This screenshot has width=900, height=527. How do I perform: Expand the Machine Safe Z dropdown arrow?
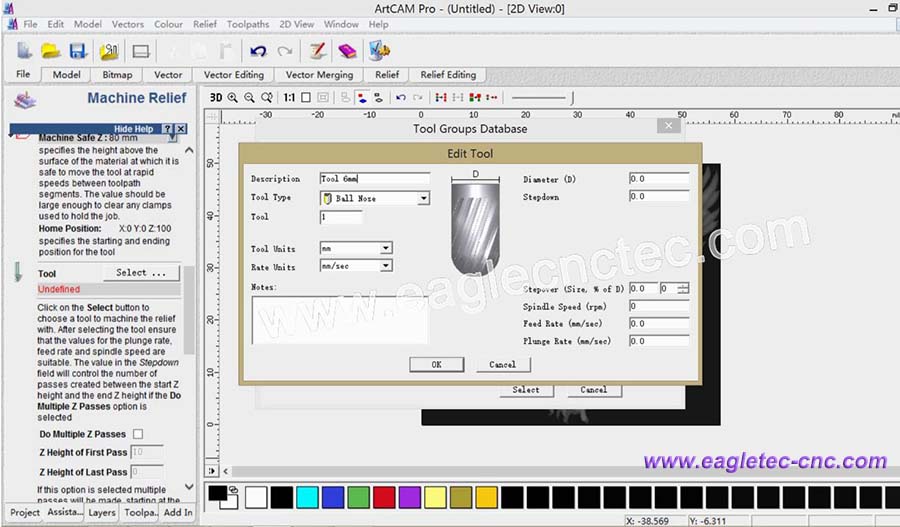point(173,138)
